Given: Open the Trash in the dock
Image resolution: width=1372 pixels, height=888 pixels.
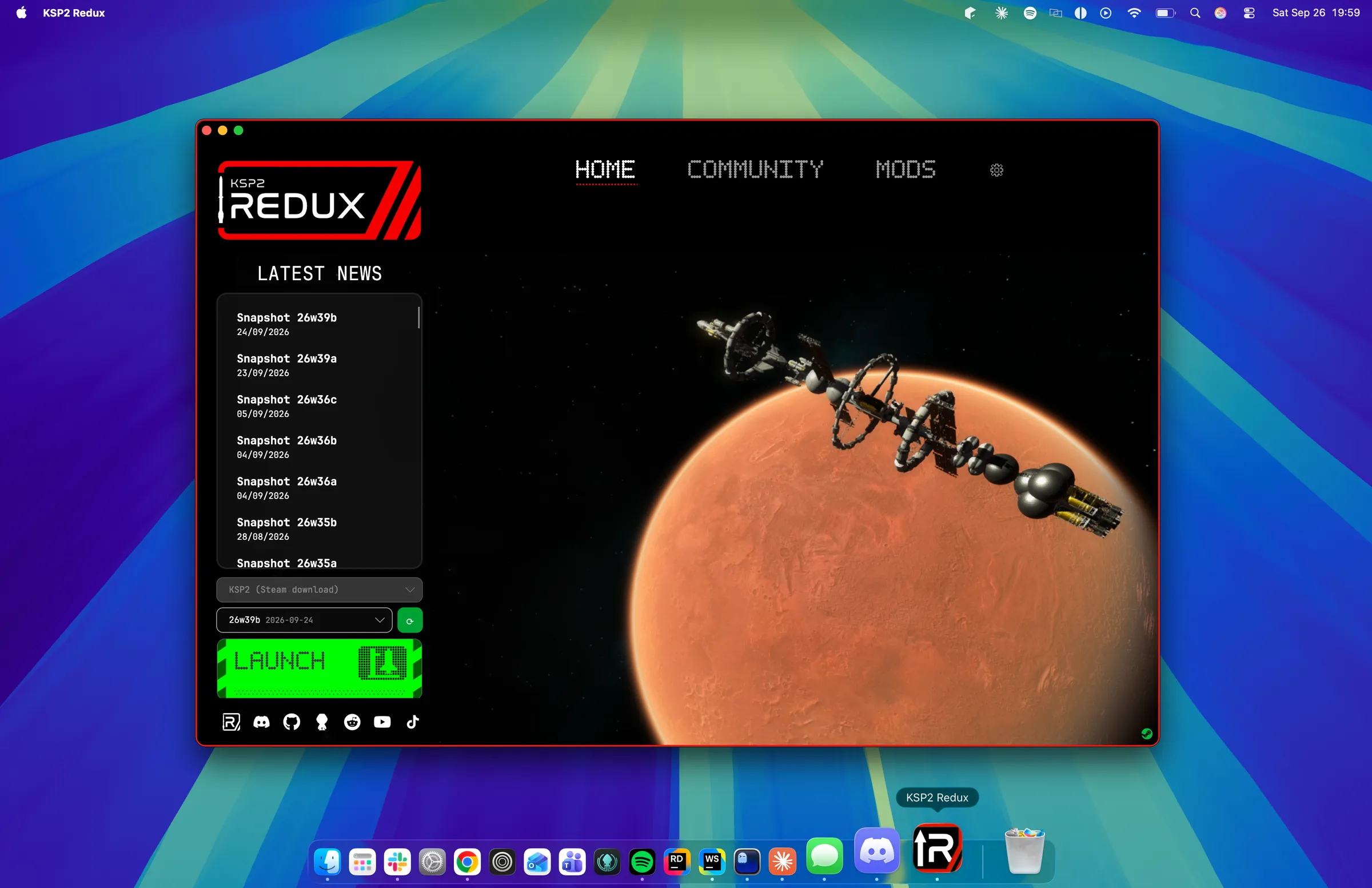Looking at the screenshot, I should [1024, 851].
